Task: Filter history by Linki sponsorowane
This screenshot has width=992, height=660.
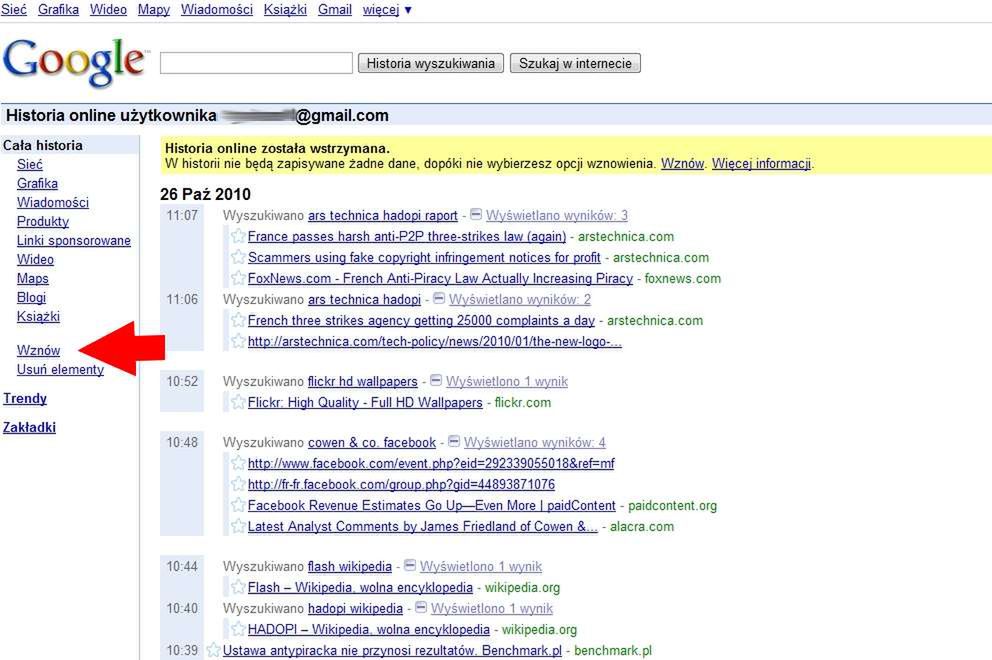Action: 74,240
